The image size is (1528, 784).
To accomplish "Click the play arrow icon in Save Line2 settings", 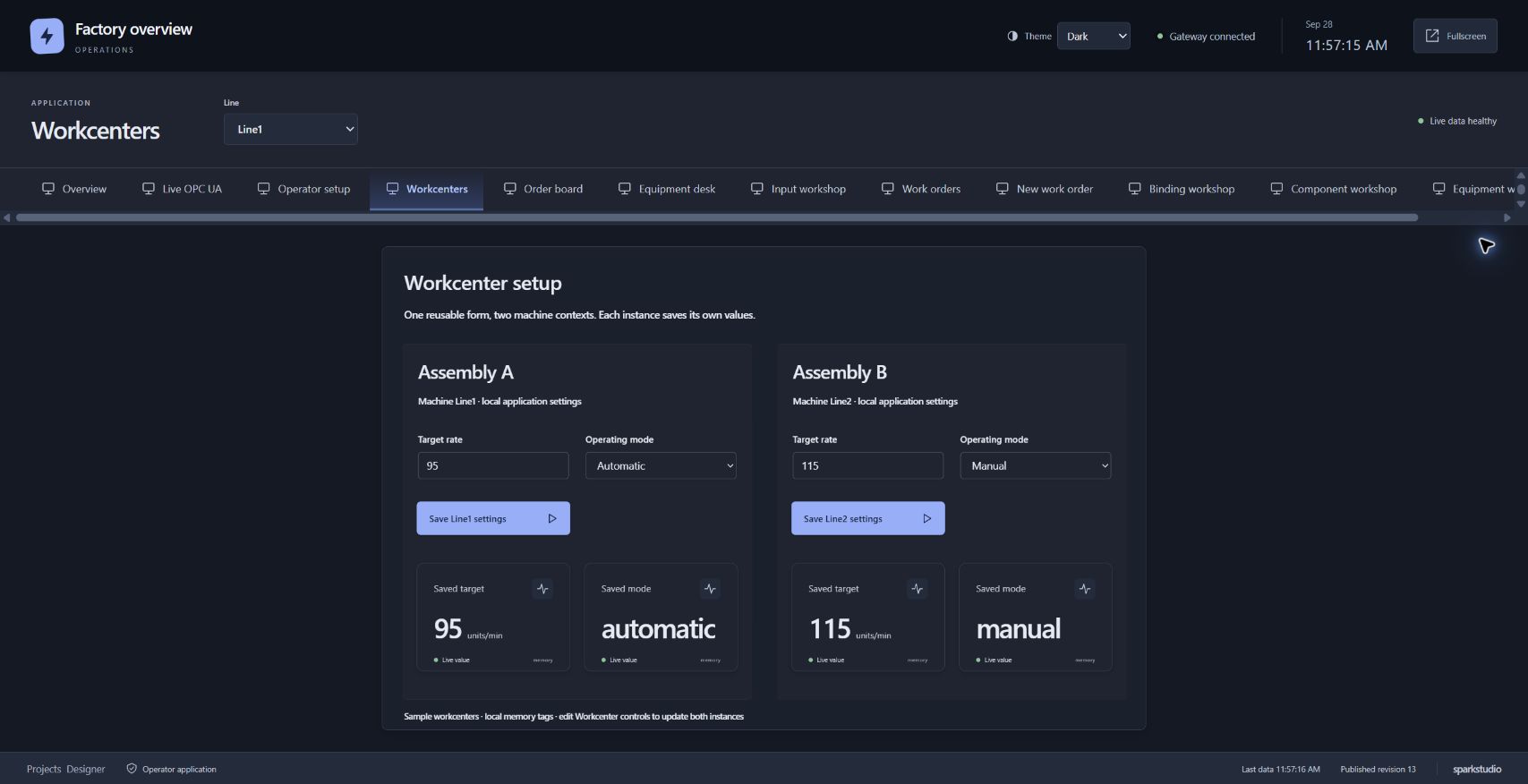I will [x=927, y=519].
